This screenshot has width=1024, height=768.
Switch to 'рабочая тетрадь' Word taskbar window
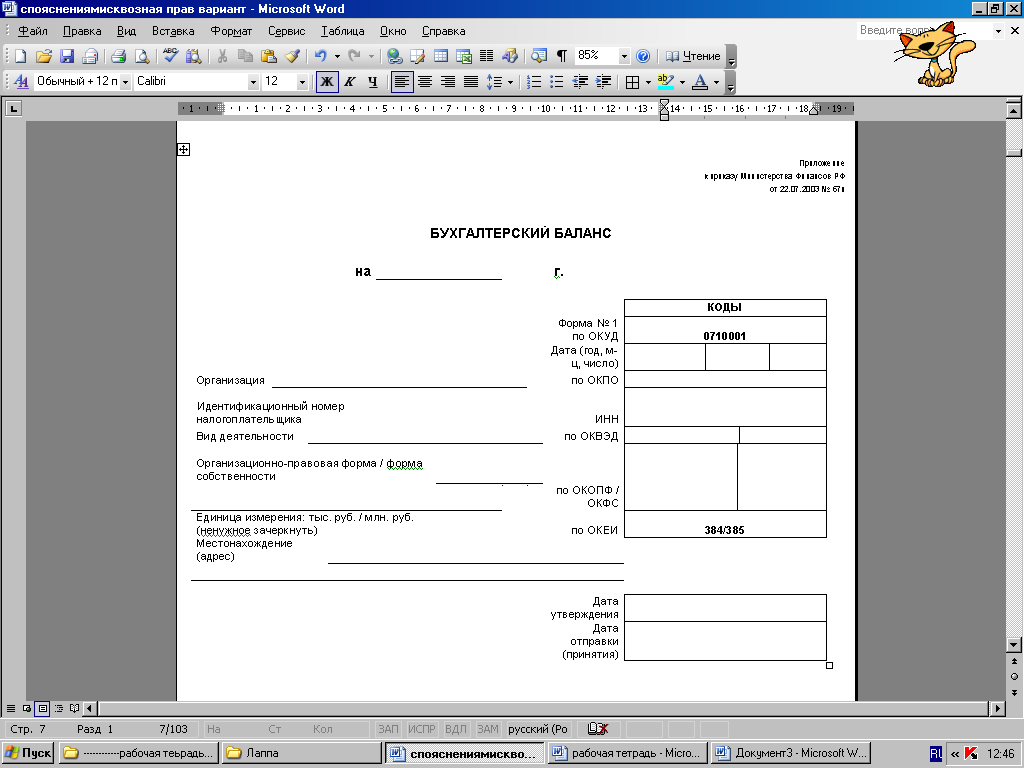tap(627, 753)
